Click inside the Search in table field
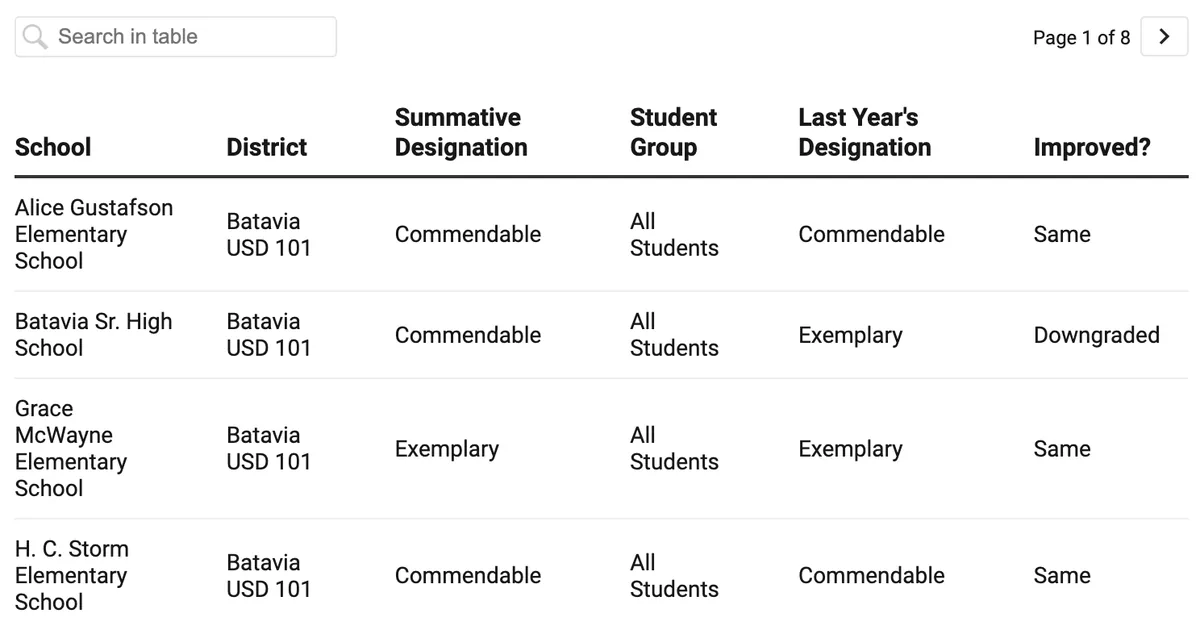This screenshot has width=1200, height=630. [175, 36]
